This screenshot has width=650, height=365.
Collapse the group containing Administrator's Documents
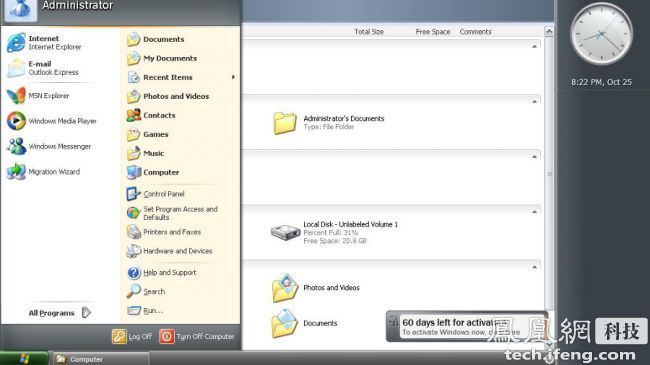(x=534, y=102)
